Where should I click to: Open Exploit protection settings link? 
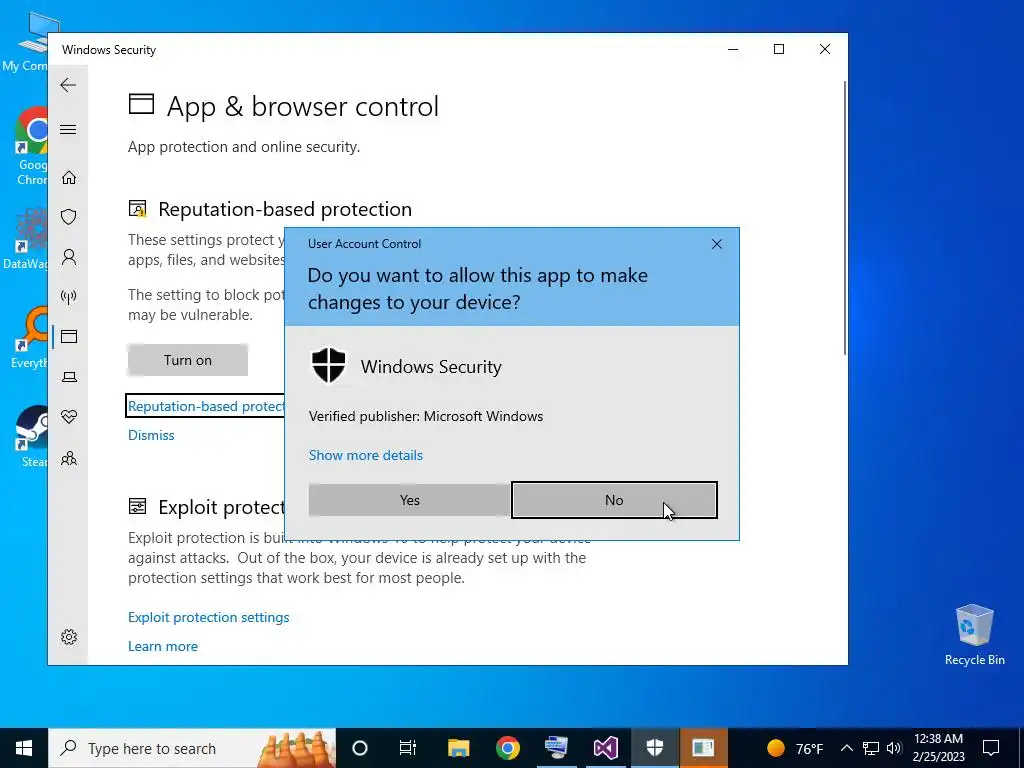click(x=208, y=617)
